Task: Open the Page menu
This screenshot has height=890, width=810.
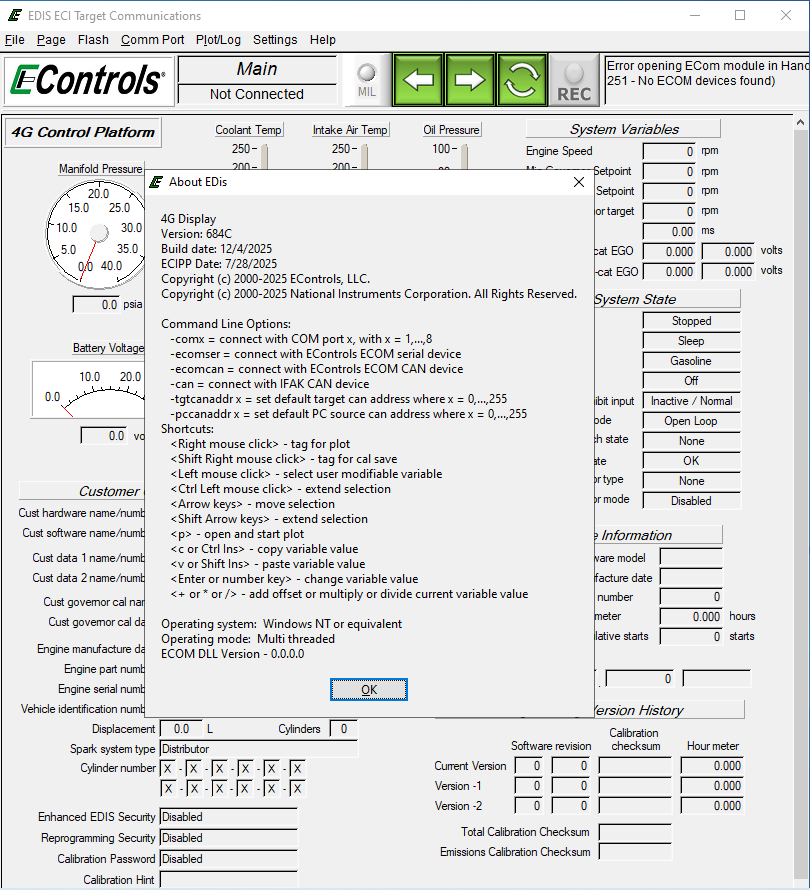Action: coord(51,40)
